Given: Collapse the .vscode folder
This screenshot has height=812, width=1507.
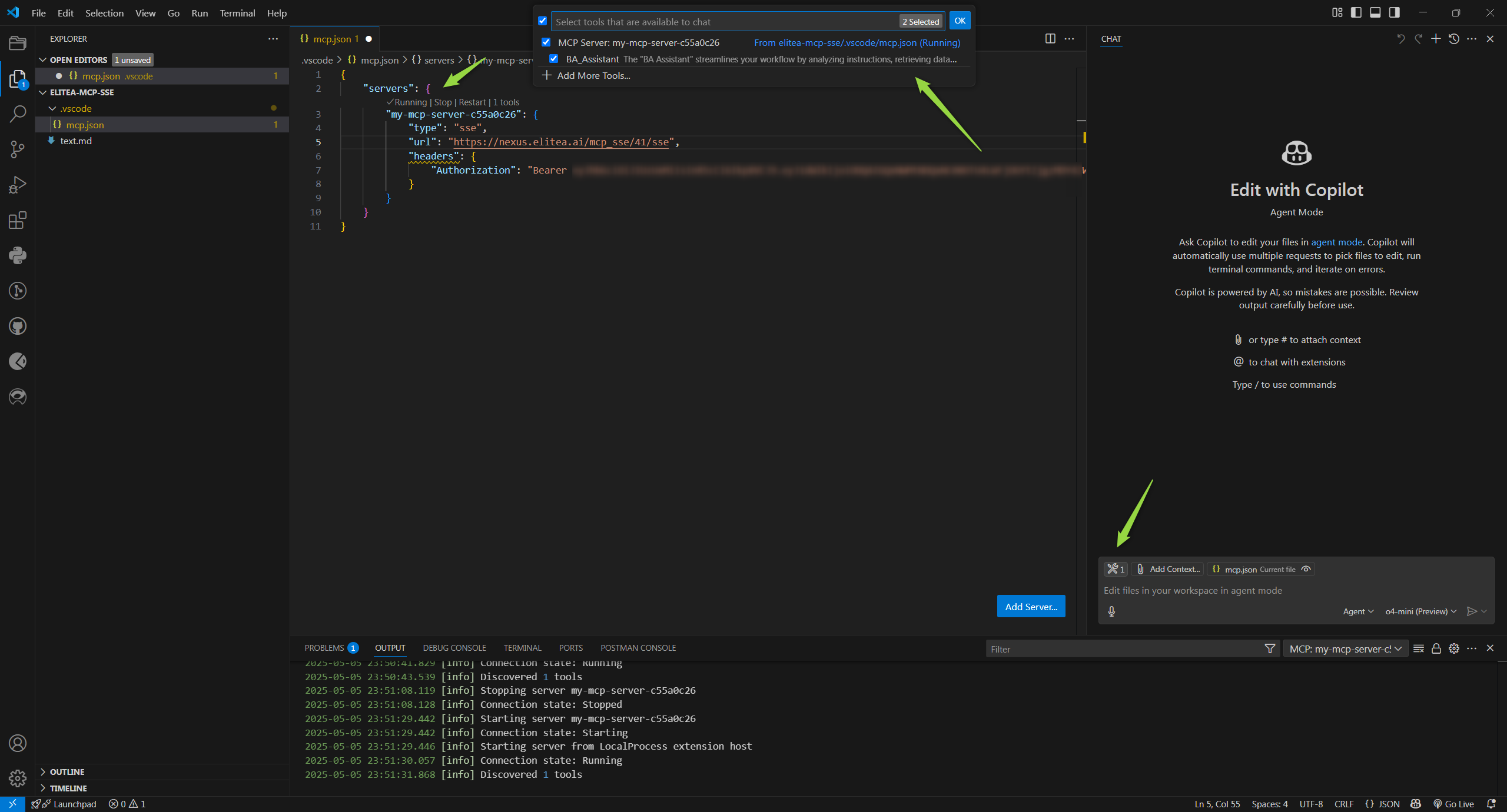Looking at the screenshot, I should pyautogui.click(x=75, y=108).
